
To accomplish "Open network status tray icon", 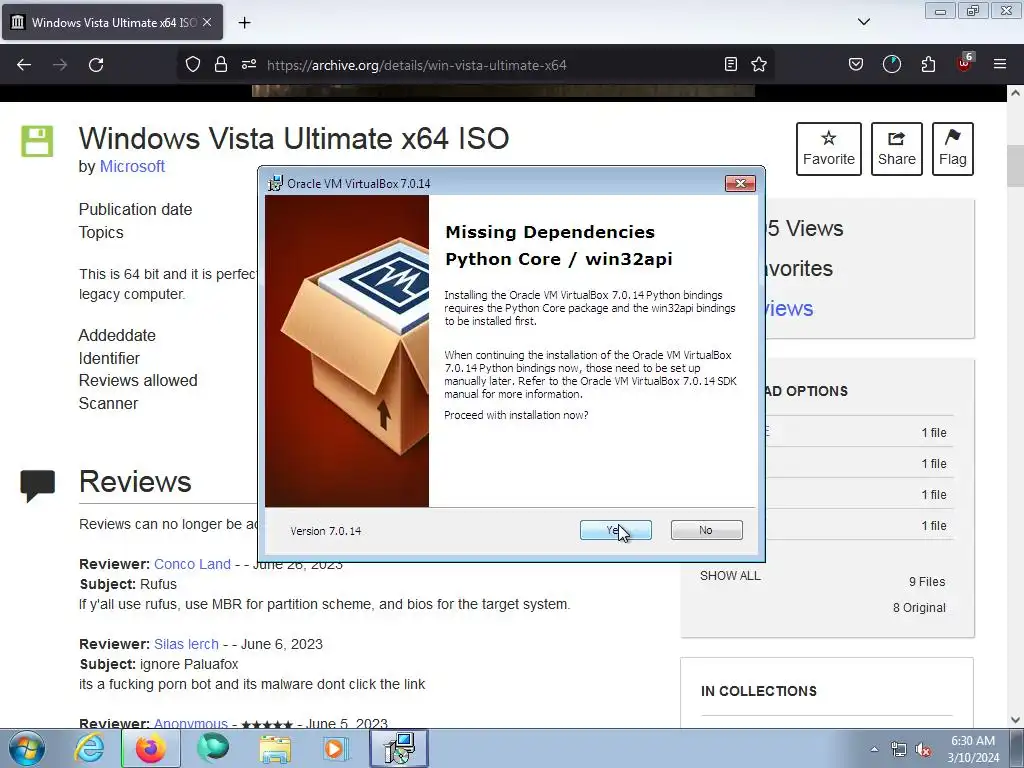I will point(899,750).
